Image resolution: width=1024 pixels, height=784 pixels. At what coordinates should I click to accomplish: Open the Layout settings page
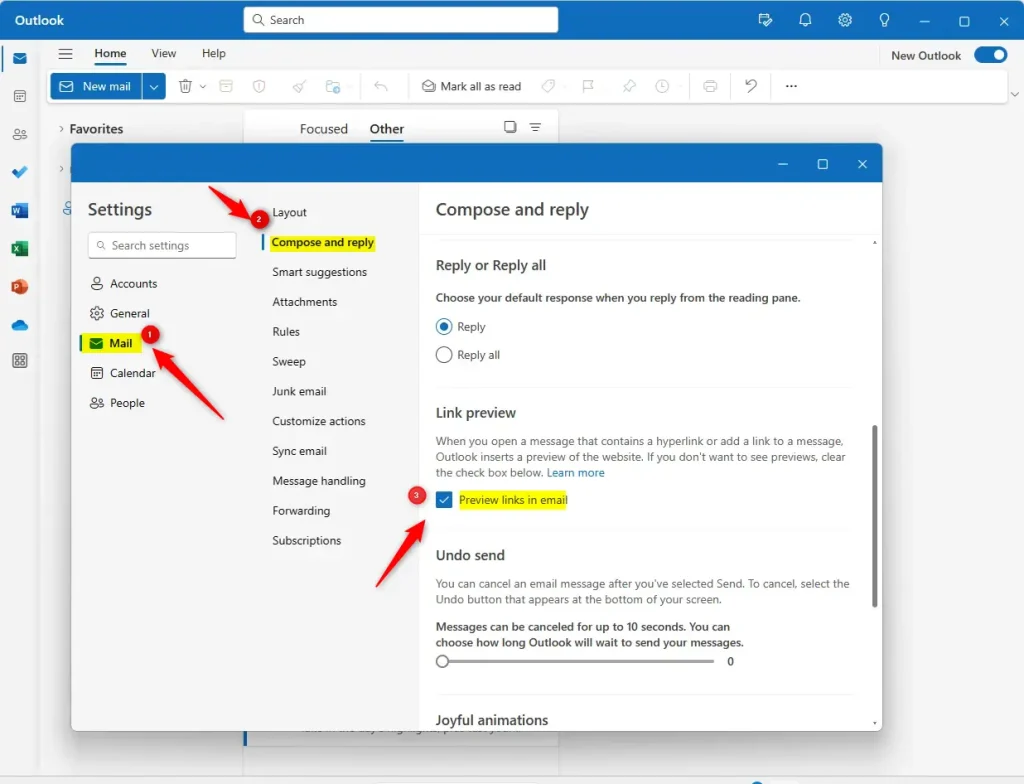[x=289, y=212]
